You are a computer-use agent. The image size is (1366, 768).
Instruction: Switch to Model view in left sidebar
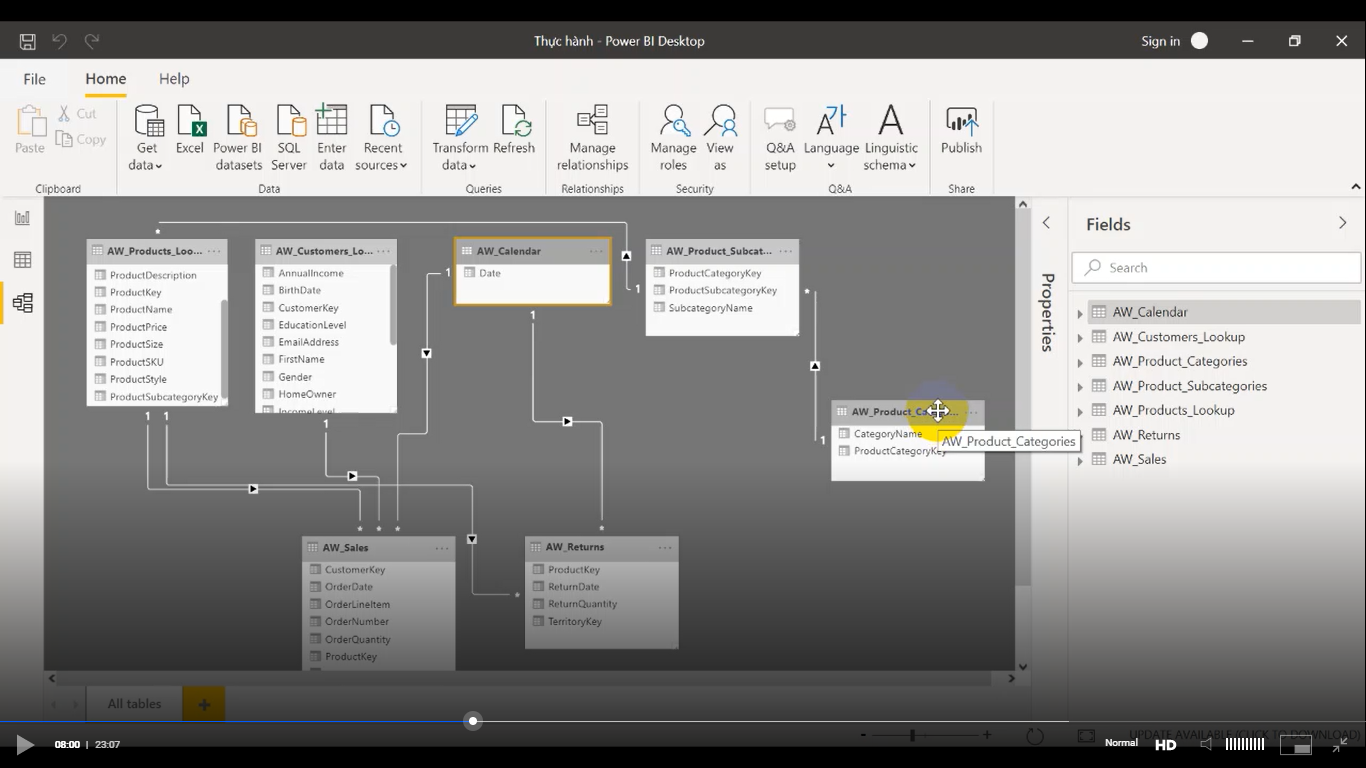click(x=22, y=302)
